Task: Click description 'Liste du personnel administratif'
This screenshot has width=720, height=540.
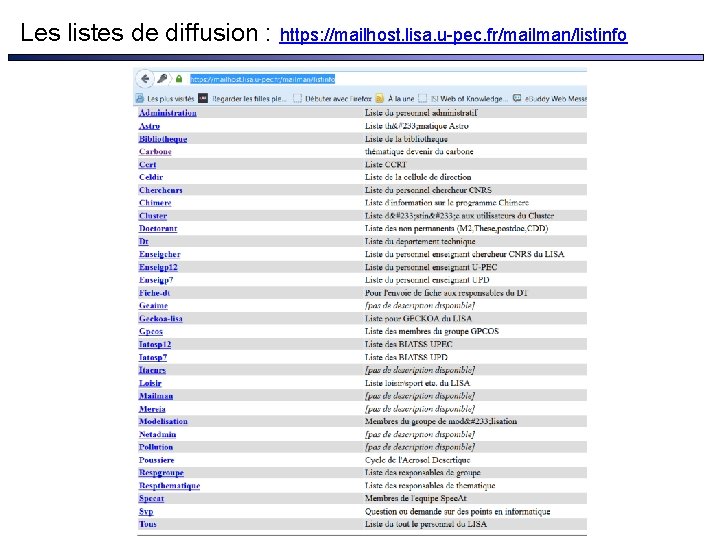Action: pyautogui.click(x=421, y=113)
